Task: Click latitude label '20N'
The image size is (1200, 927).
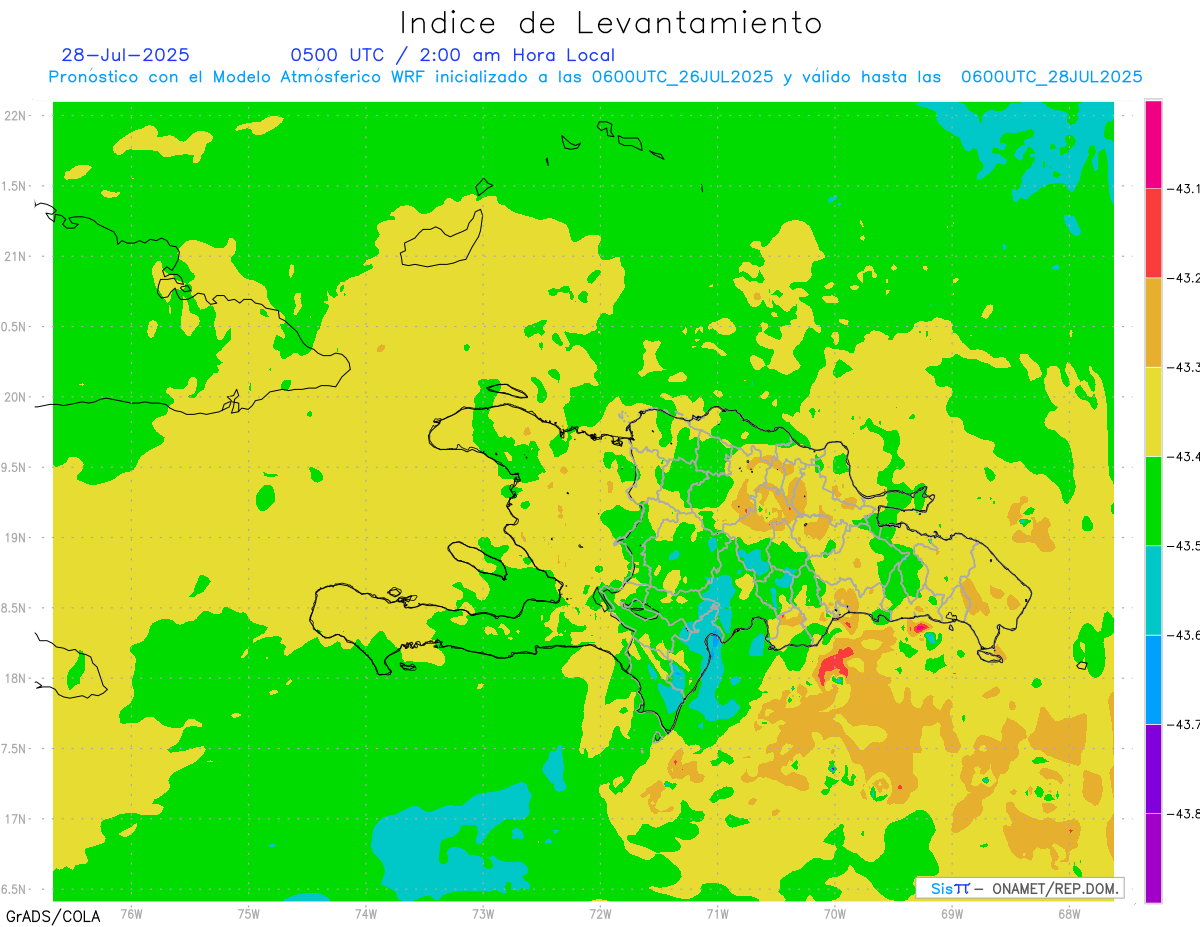Action: (15, 397)
